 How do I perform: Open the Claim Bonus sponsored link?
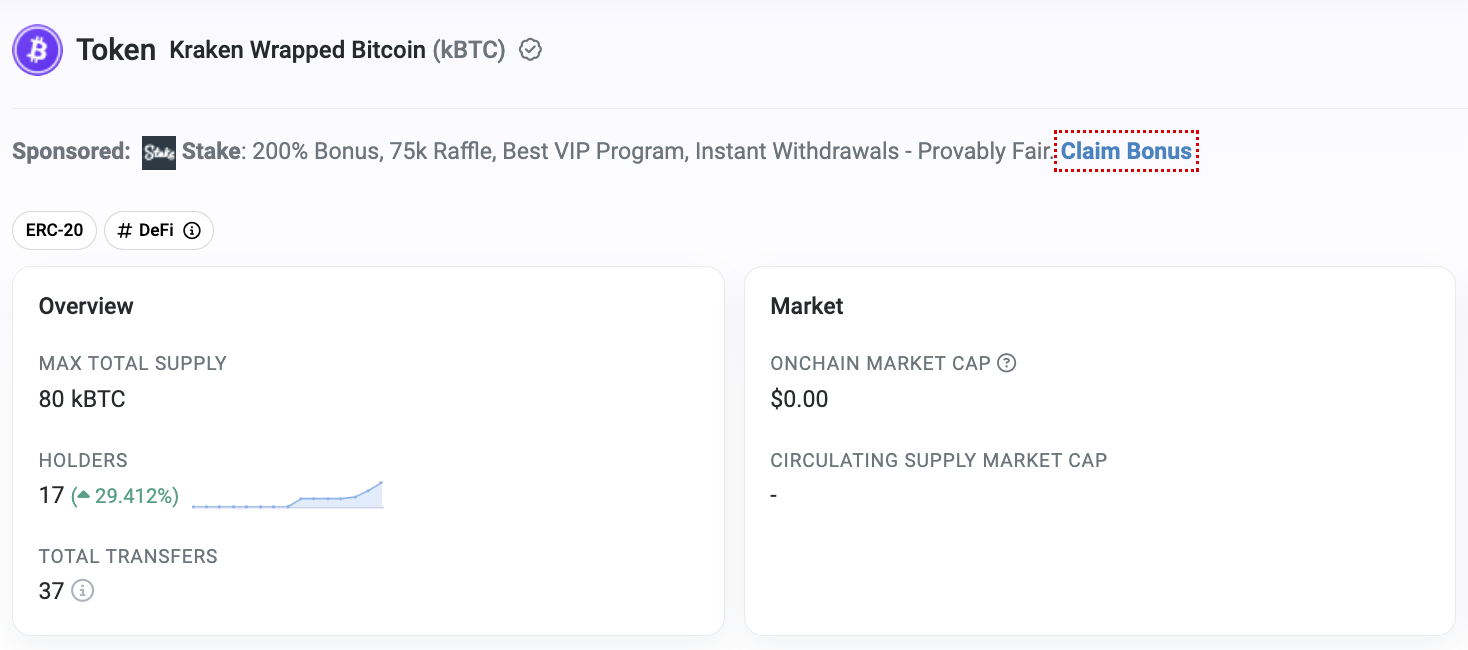coord(1126,151)
